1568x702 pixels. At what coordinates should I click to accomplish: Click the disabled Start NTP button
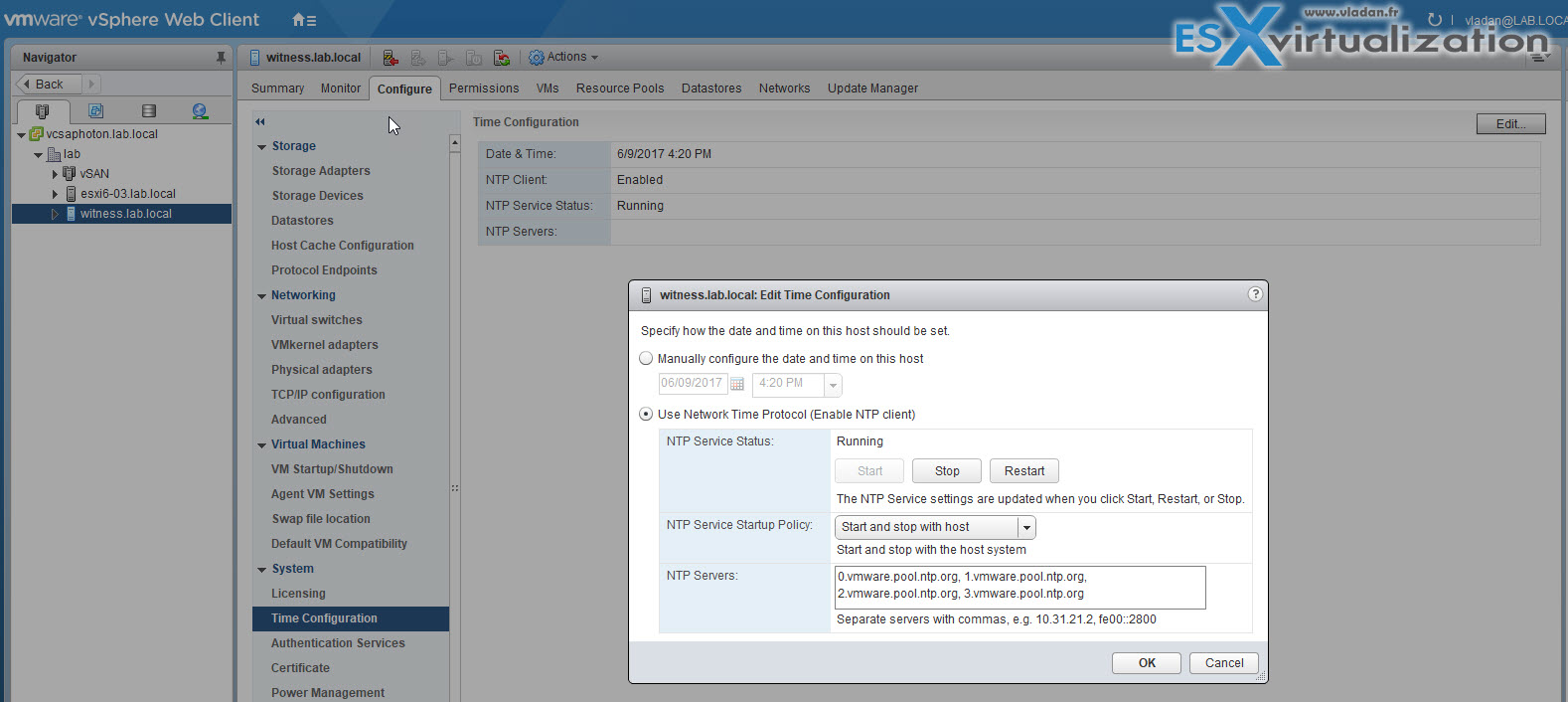click(x=869, y=471)
